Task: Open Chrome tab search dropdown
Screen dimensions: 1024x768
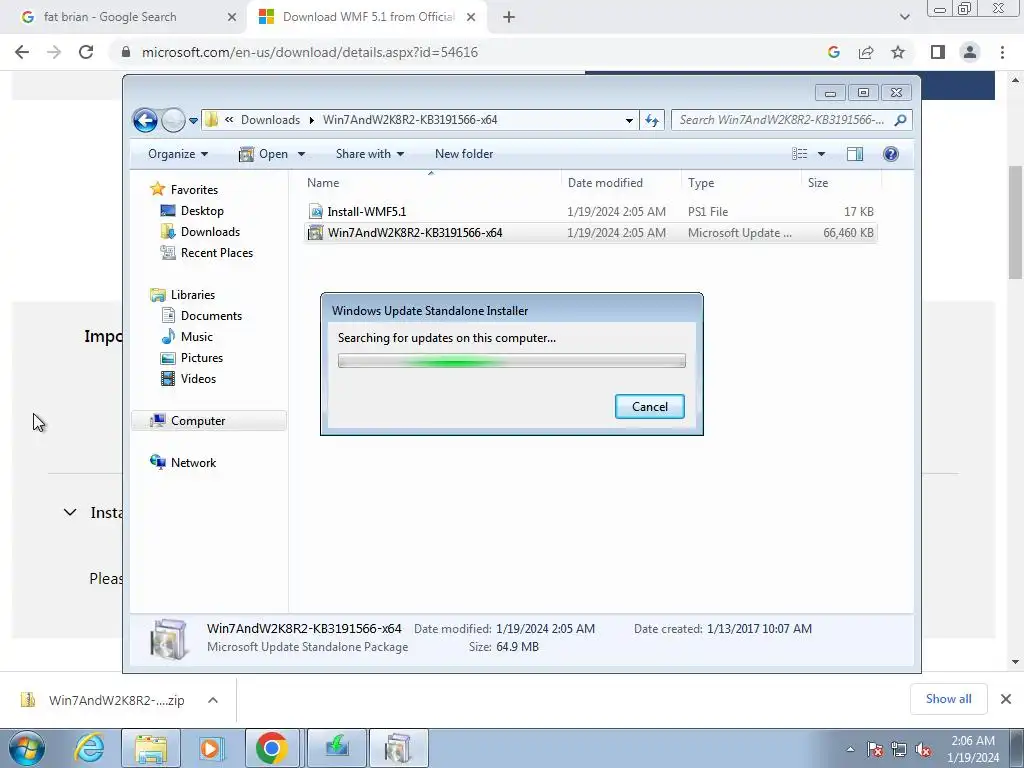Action: [904, 17]
